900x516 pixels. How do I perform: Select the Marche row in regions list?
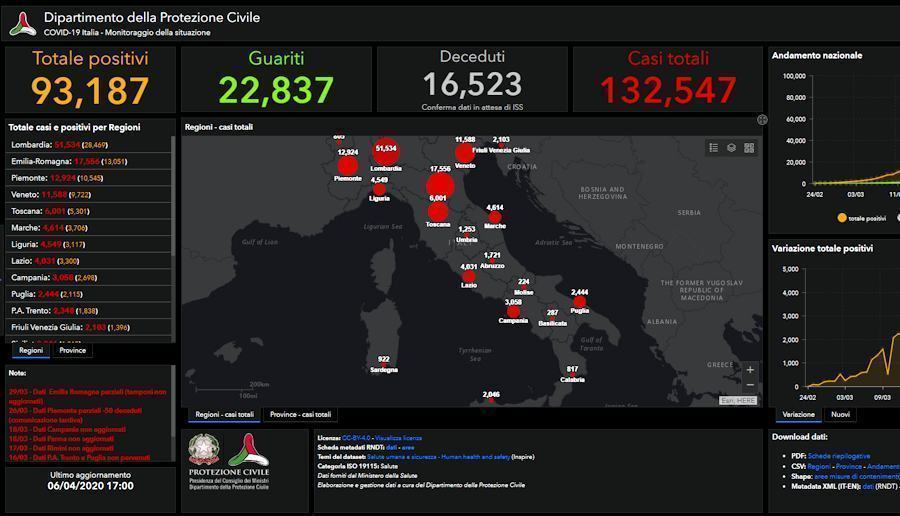point(88,228)
